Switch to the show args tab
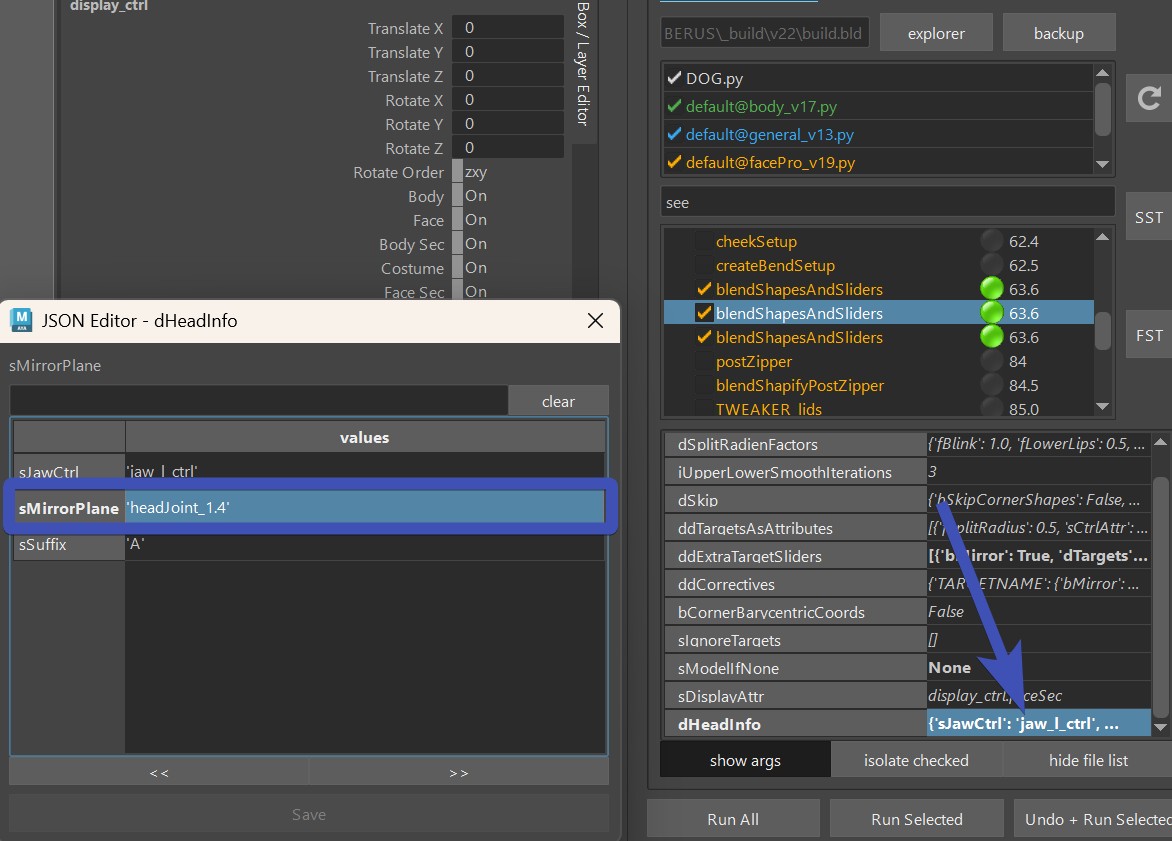This screenshot has width=1172, height=841. [x=745, y=760]
